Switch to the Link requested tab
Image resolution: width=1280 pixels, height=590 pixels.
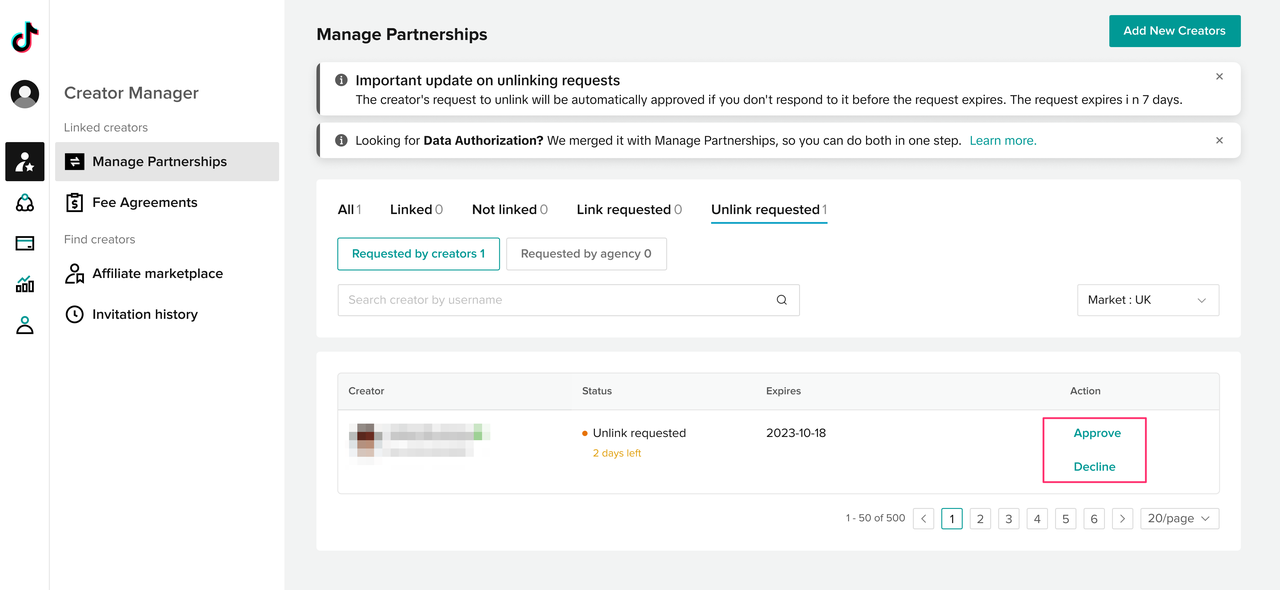click(x=629, y=210)
